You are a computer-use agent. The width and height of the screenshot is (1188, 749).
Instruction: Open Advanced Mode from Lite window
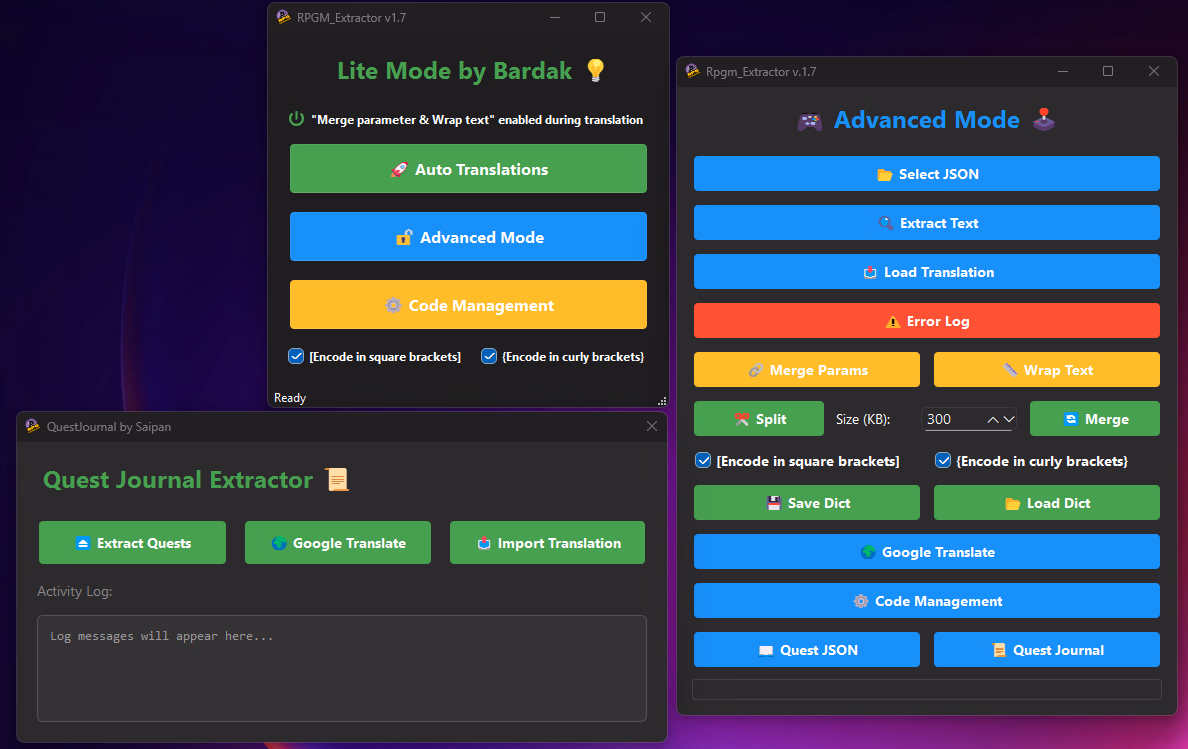coord(468,237)
